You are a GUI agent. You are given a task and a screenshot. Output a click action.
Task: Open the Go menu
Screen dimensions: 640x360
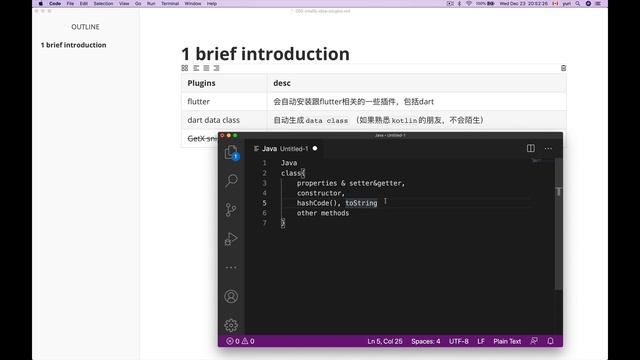coord(138,3)
